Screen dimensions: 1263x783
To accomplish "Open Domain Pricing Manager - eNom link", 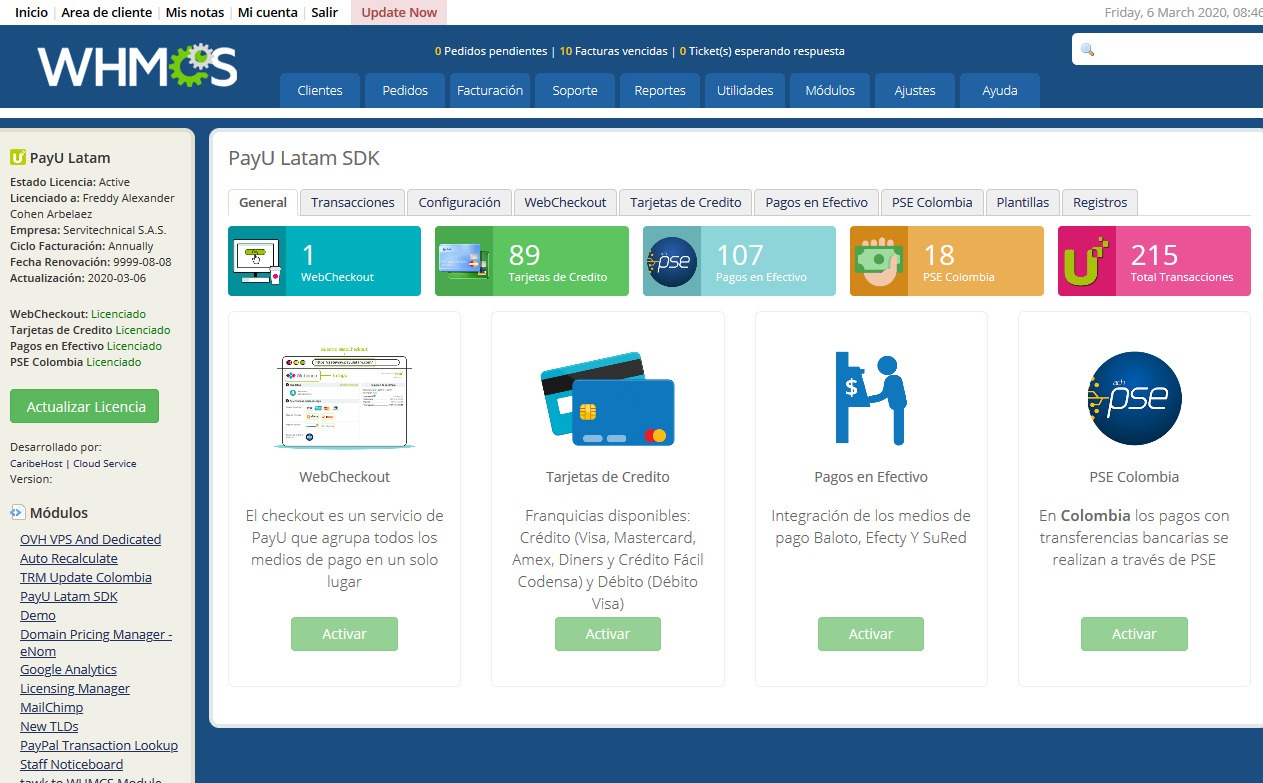I will [x=96, y=642].
